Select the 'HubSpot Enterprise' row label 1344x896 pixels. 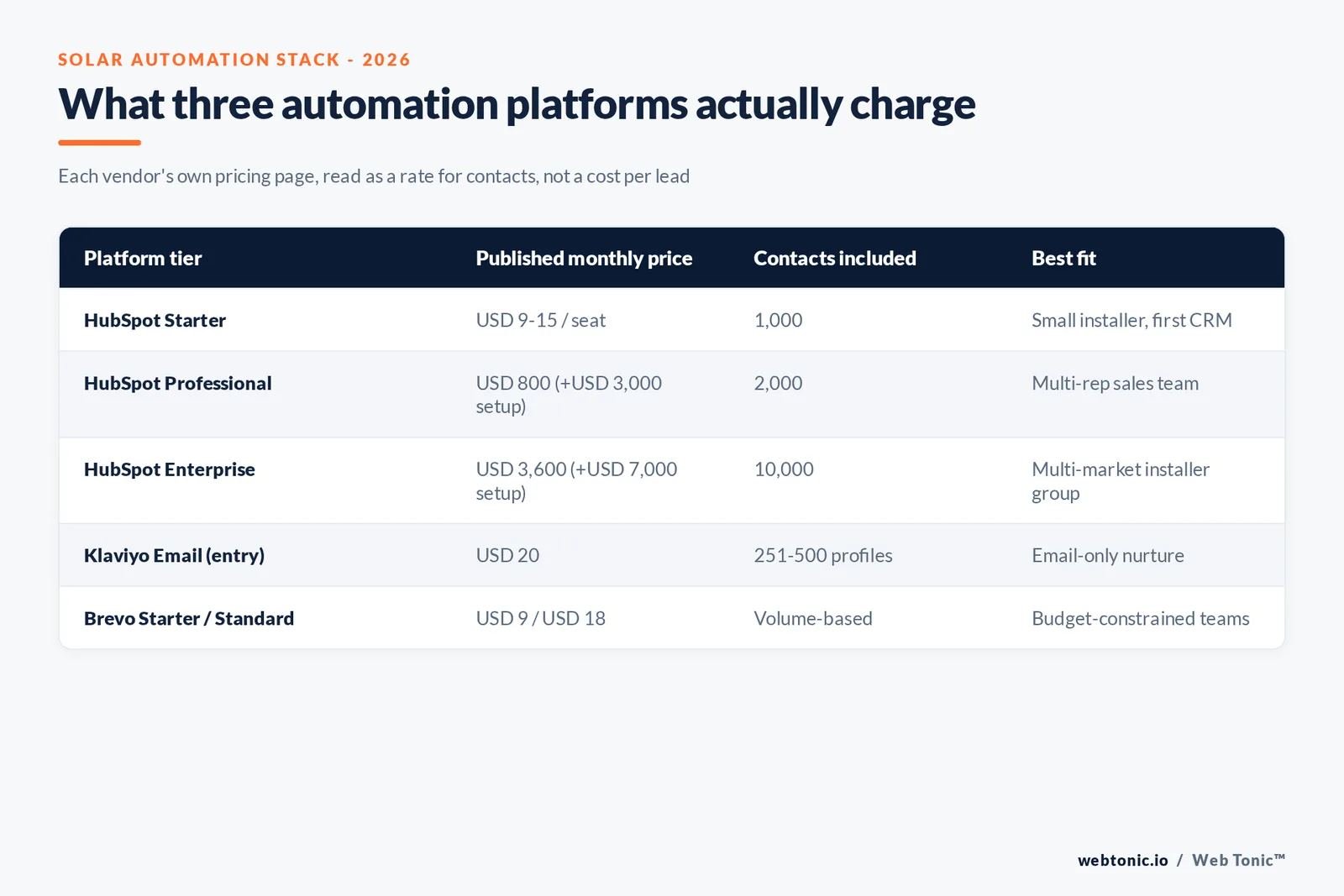pyautogui.click(x=170, y=469)
